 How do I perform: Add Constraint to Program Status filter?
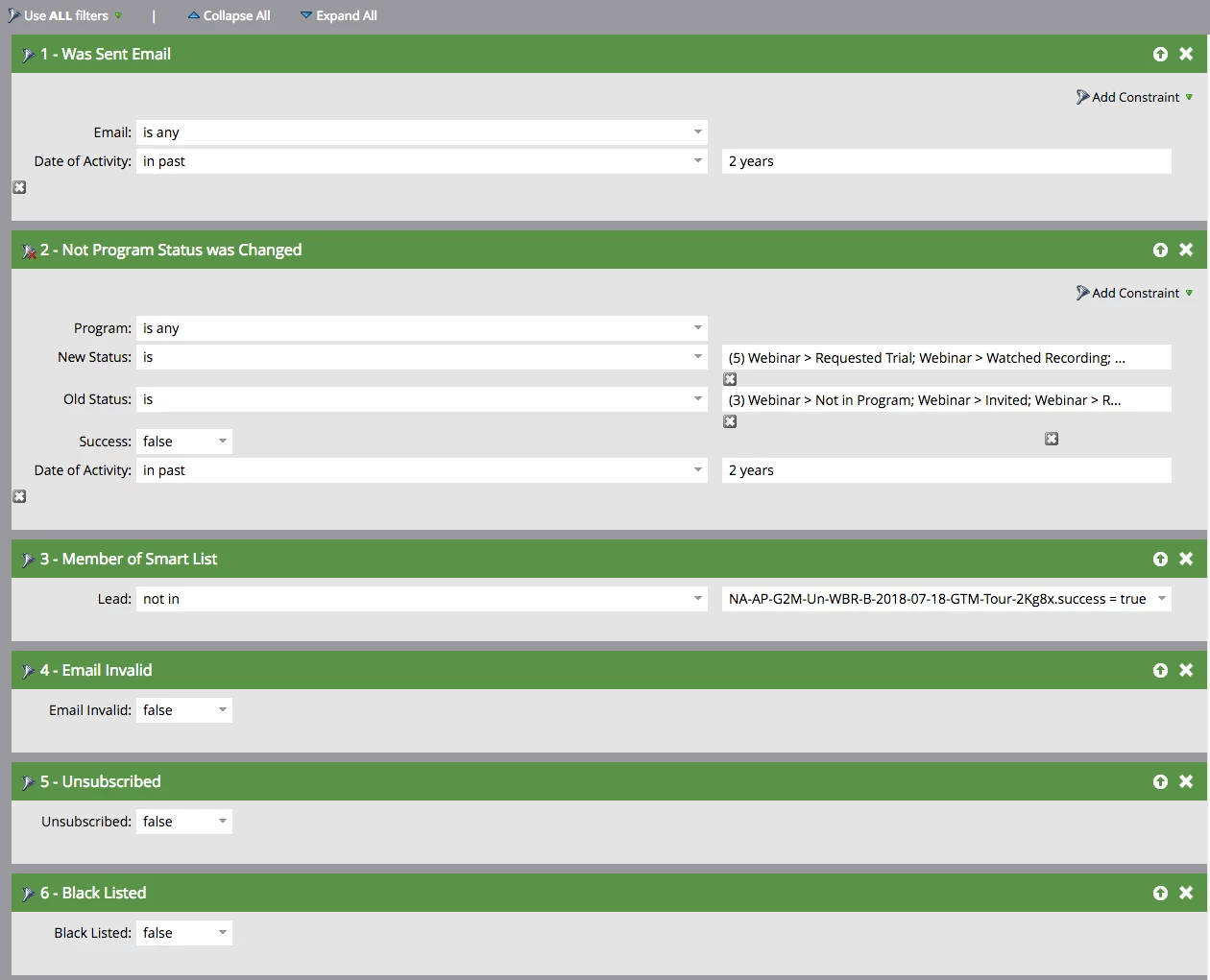point(1134,293)
